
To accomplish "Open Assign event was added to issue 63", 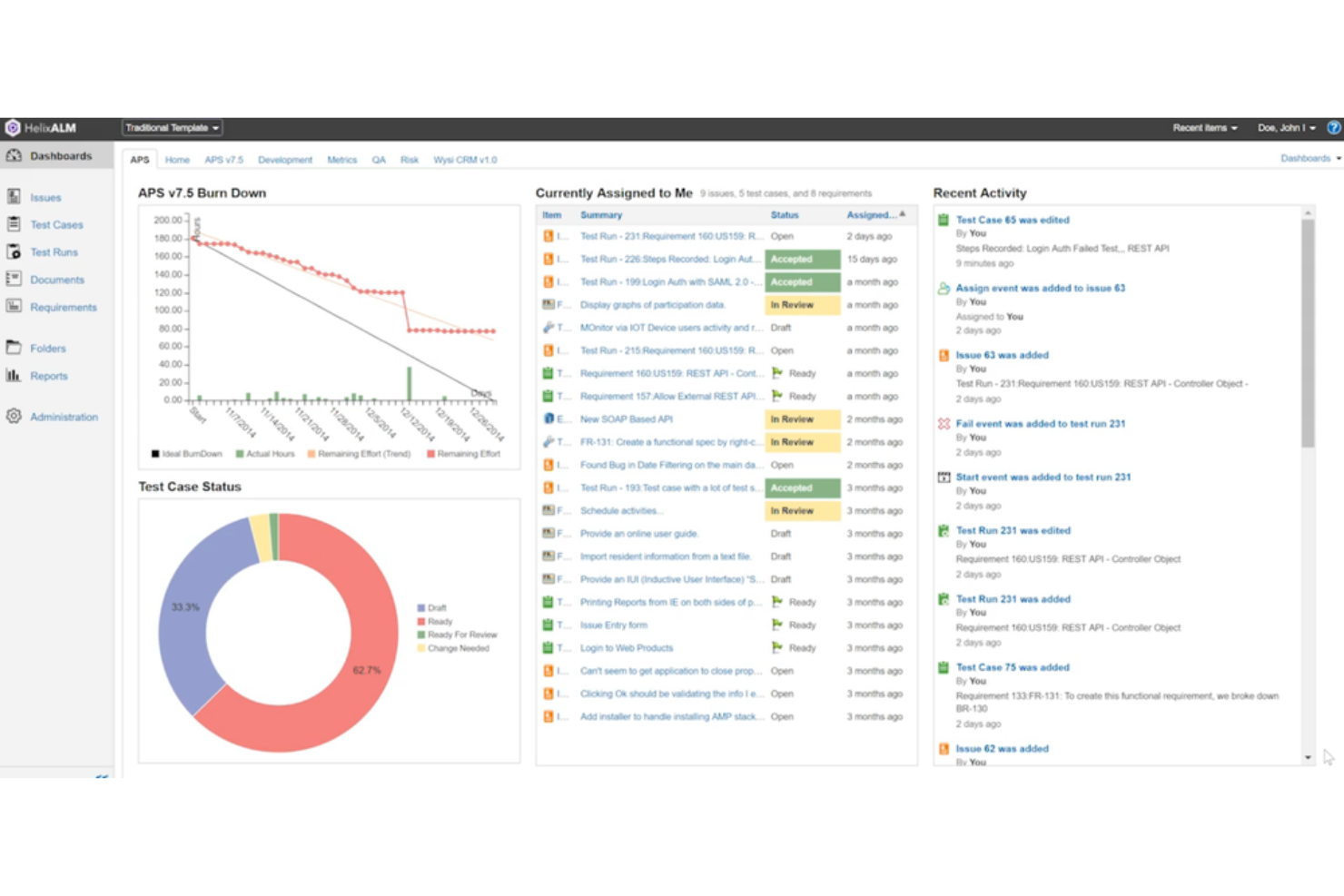I will point(1040,289).
